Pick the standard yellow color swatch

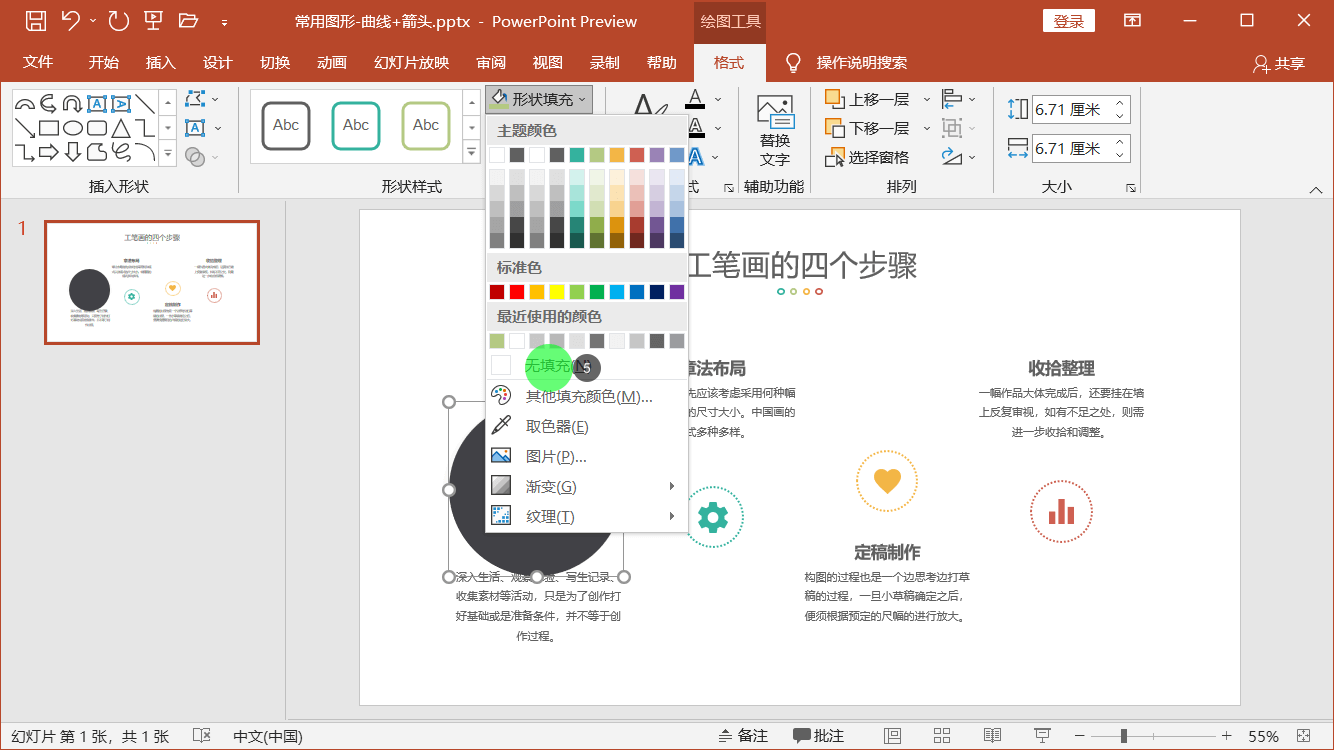click(557, 292)
